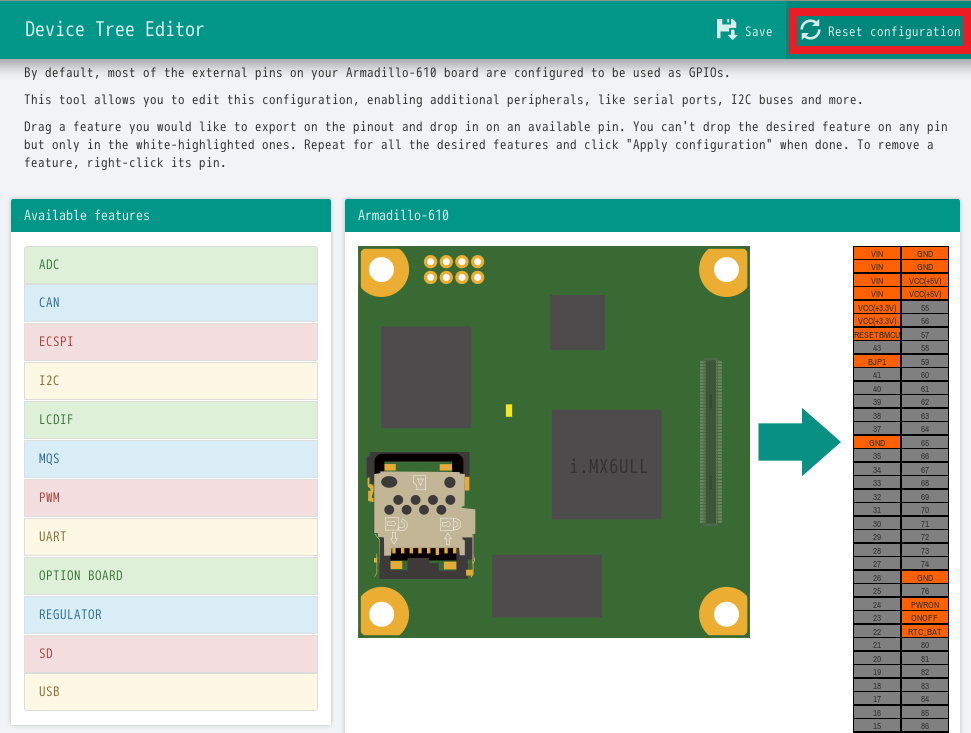The width and height of the screenshot is (971, 733).
Task: Click the Reset configuration refresh icon
Action: (x=810, y=31)
